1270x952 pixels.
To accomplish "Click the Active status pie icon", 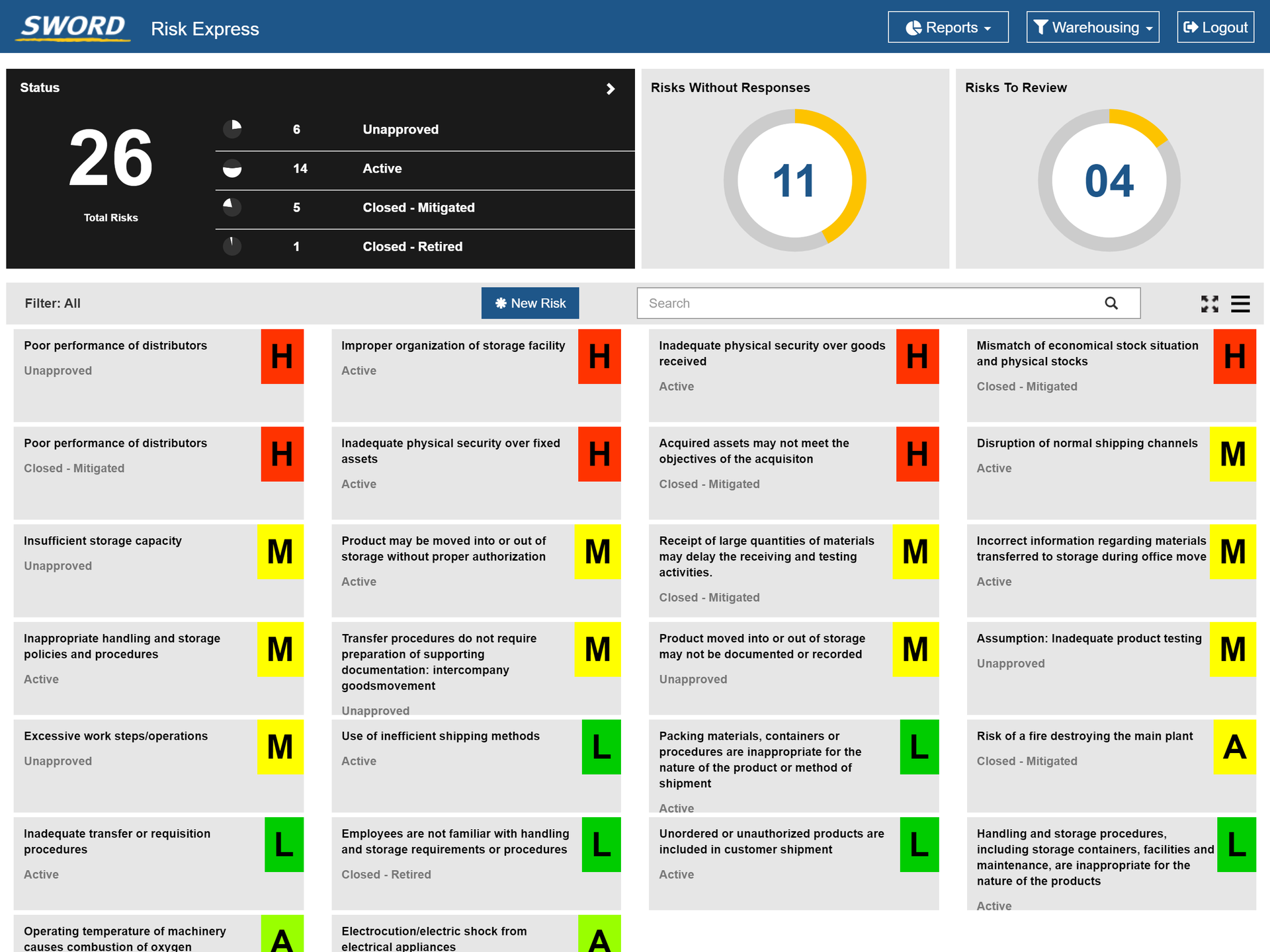I will click(232, 168).
